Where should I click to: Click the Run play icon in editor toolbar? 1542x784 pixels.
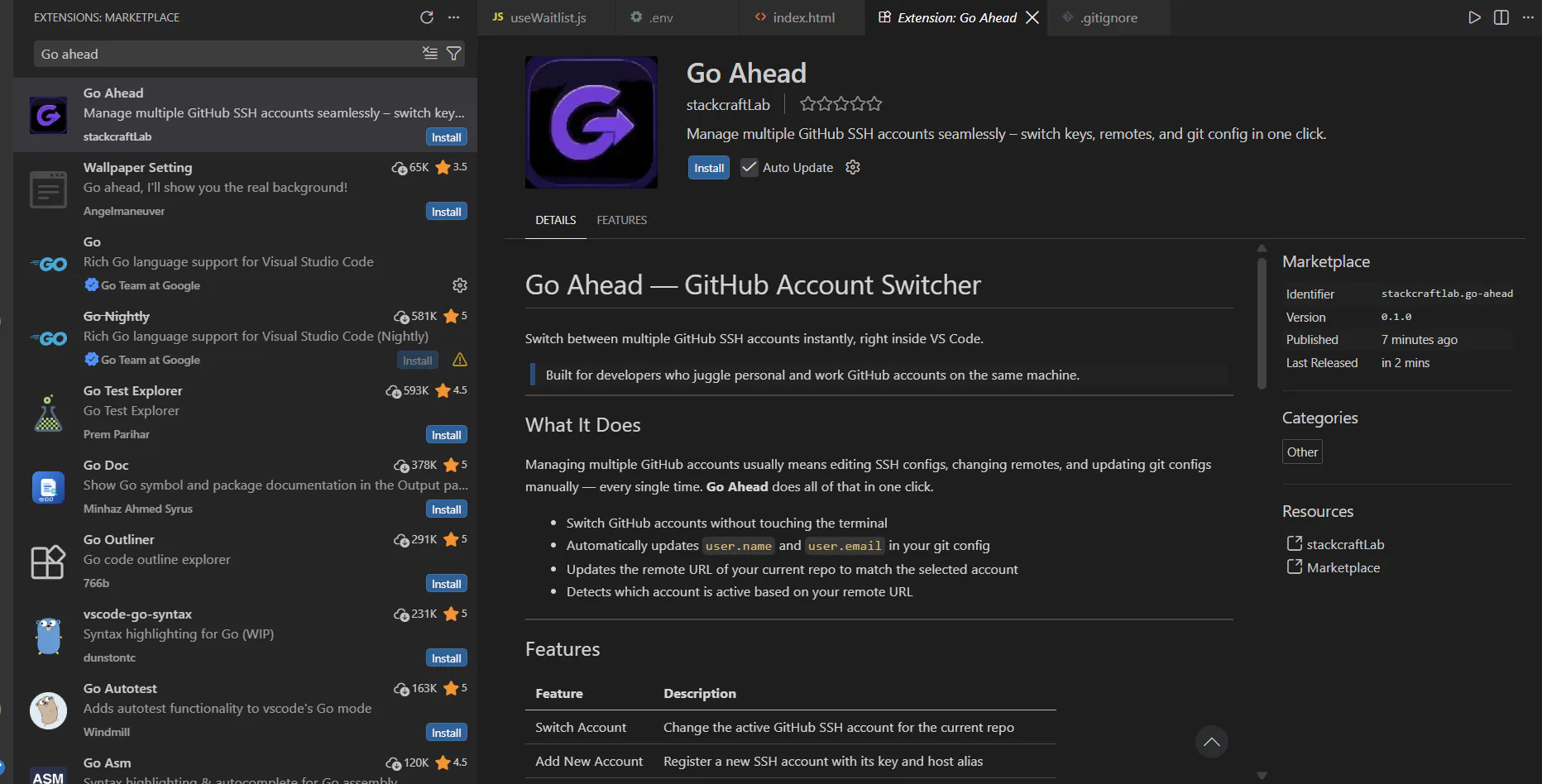1474,17
